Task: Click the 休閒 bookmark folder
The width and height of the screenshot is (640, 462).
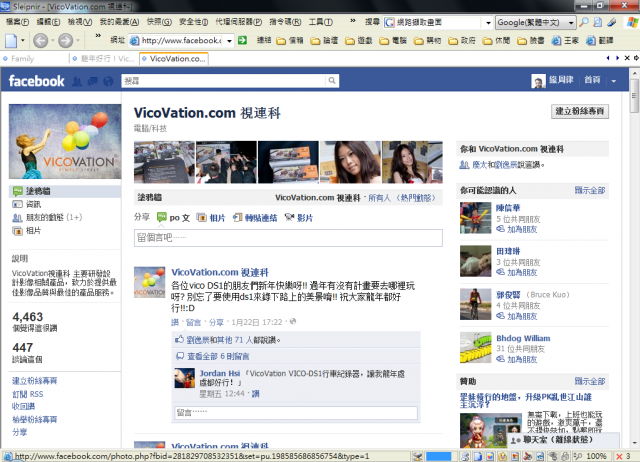Action: (496, 40)
